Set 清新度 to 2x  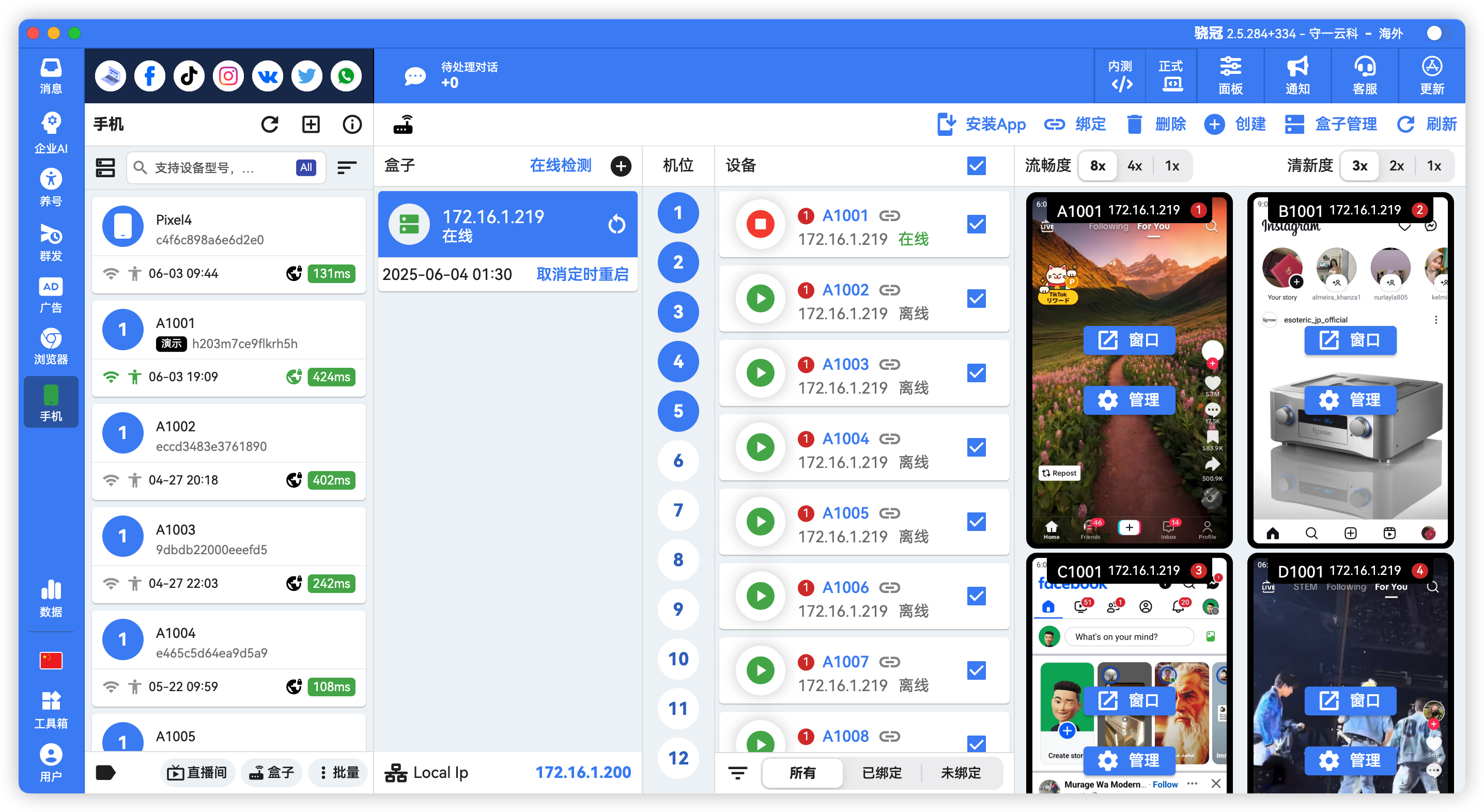[1397, 166]
